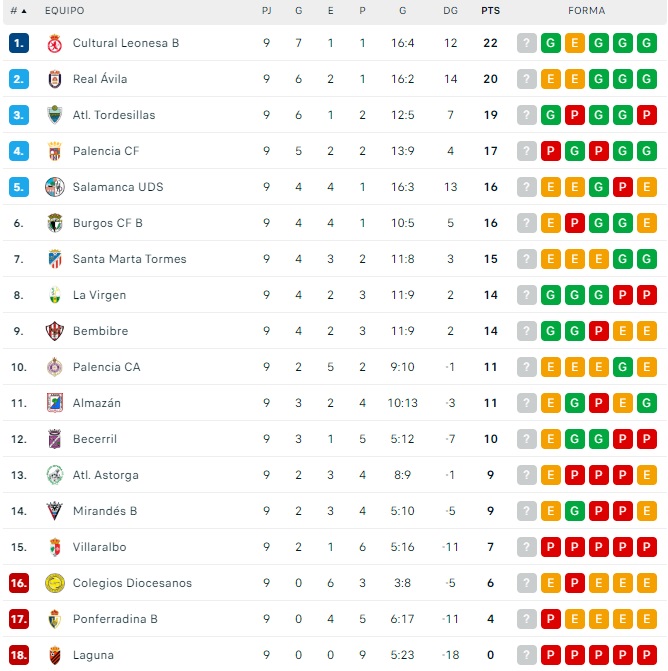Click the Laguna team crest
This screenshot has width=668, height=671.
(55, 655)
